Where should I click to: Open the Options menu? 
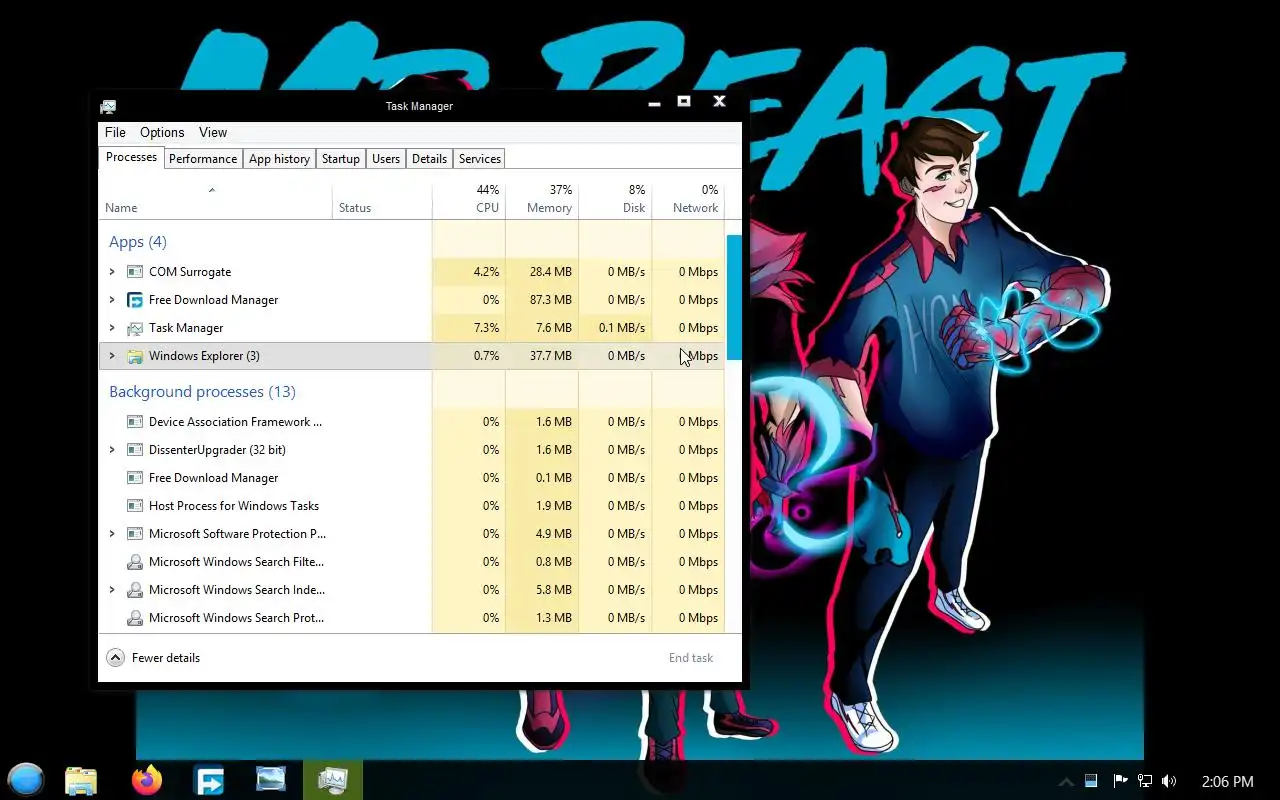click(x=162, y=132)
